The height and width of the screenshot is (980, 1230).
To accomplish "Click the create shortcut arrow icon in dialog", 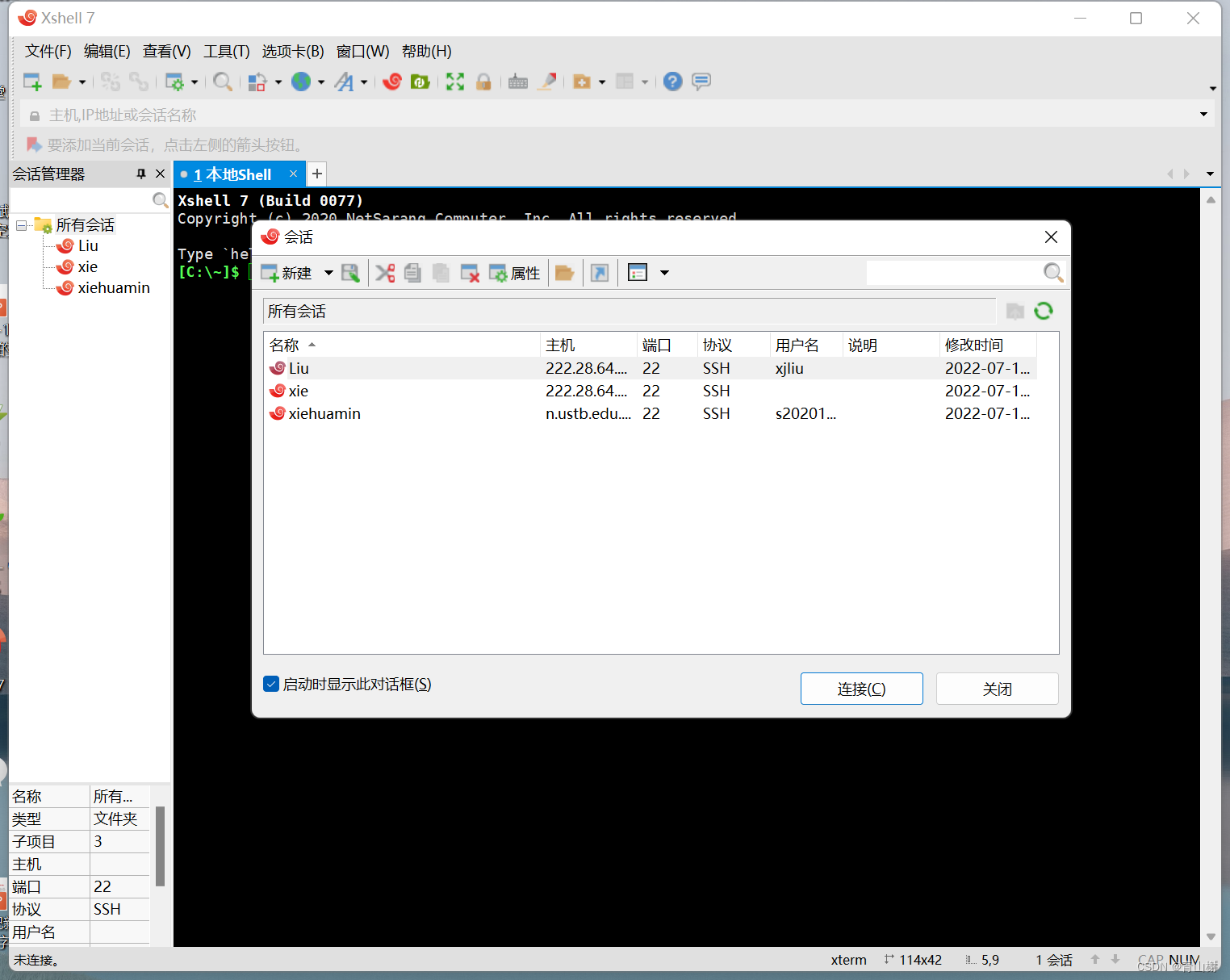I will [x=600, y=273].
